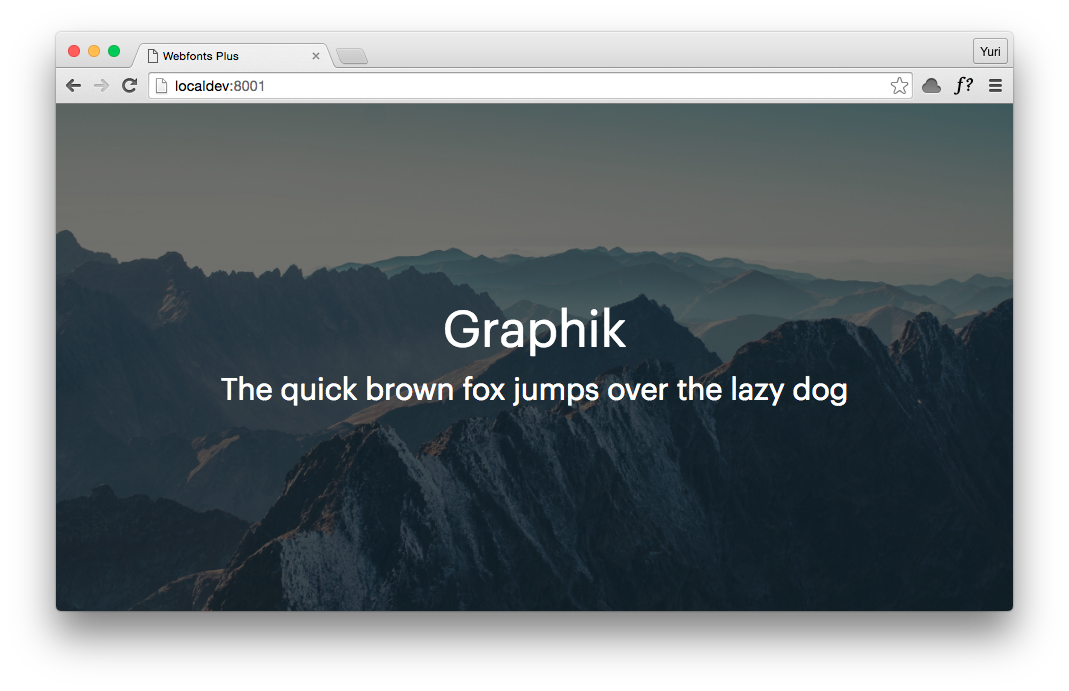This screenshot has height=691, width=1069.
Task: Click the Graphik heading text
Action: tap(534, 330)
